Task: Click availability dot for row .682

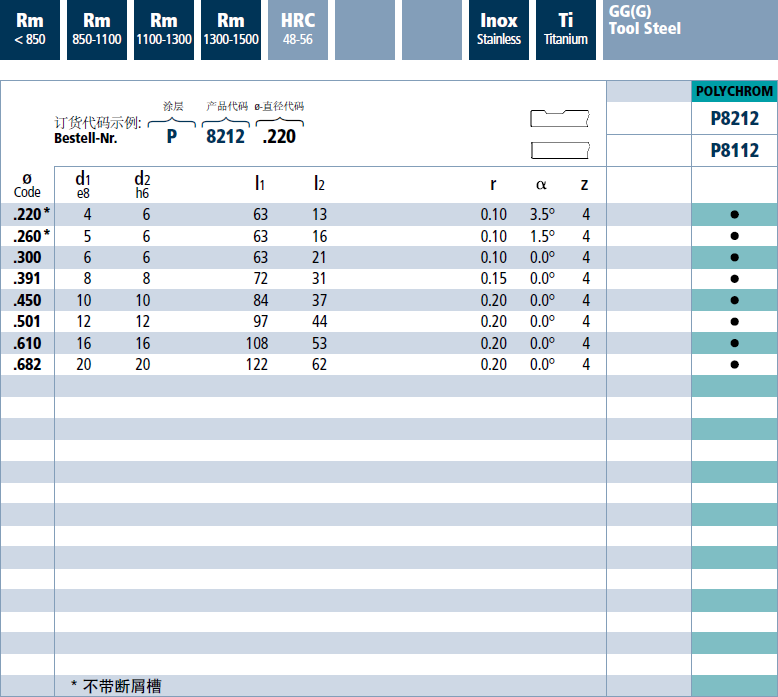Action: pyautogui.click(x=734, y=365)
